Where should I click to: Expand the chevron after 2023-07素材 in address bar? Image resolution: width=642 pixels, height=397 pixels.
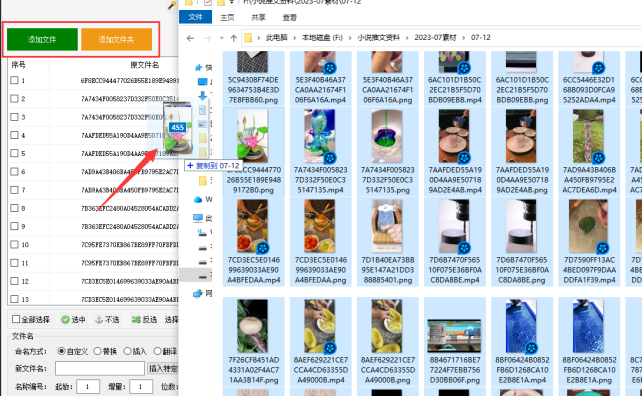(x=464, y=38)
